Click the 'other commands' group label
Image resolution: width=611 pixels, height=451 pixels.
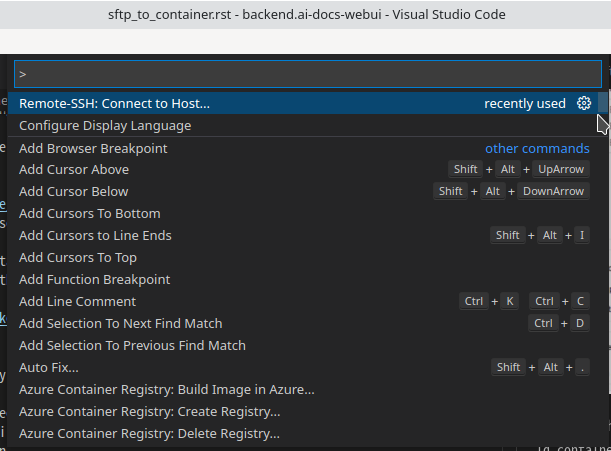(537, 149)
